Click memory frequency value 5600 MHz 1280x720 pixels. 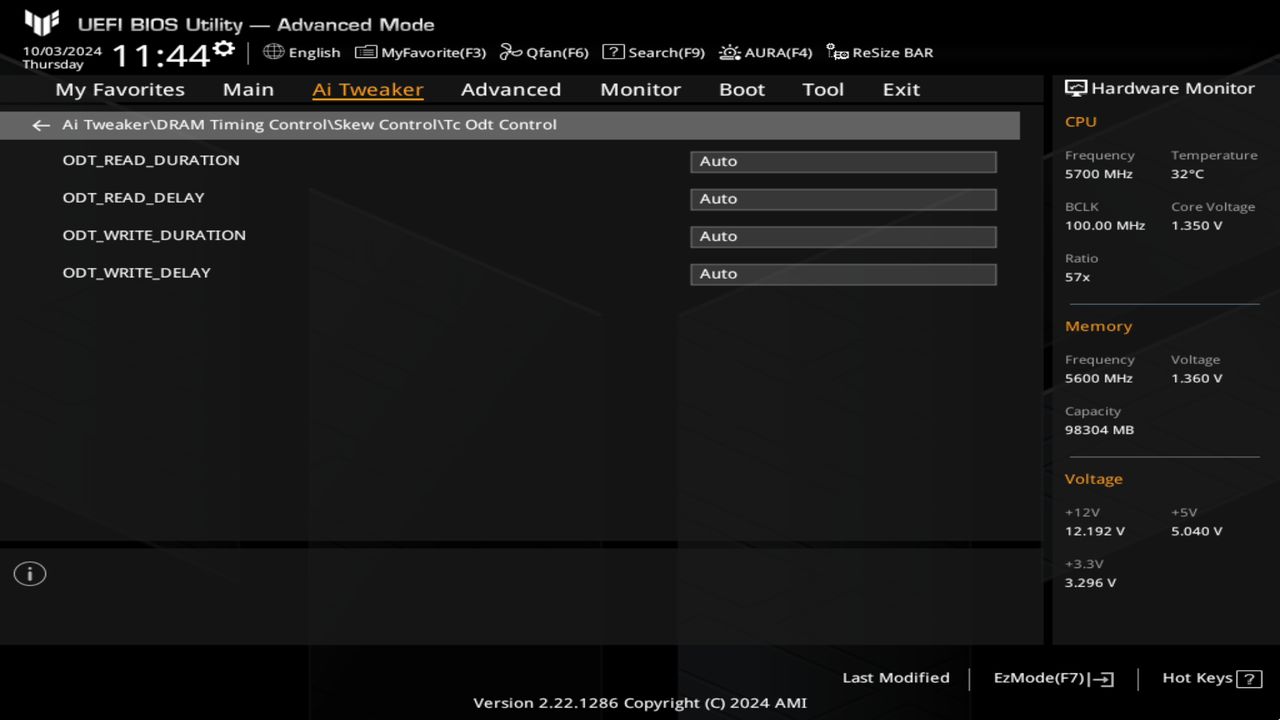(1099, 379)
